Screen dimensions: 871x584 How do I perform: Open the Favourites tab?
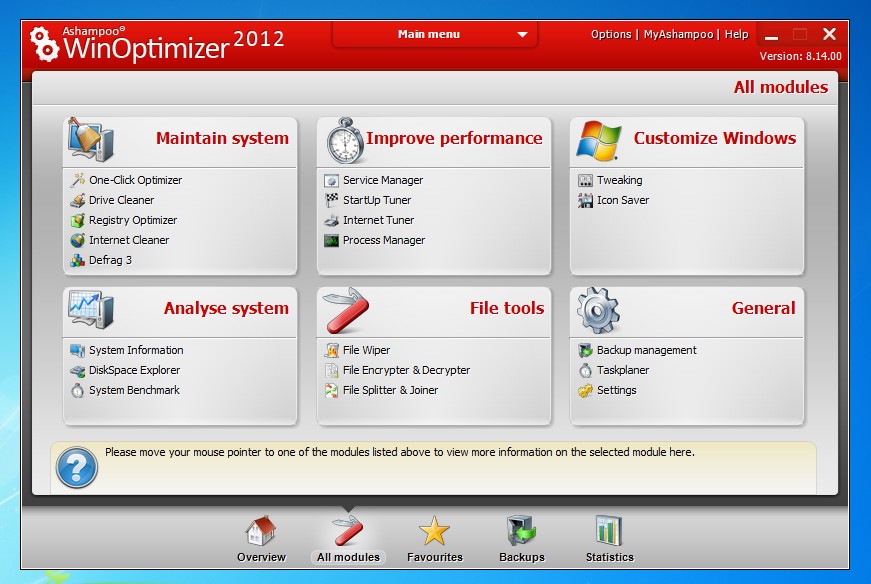tap(434, 540)
